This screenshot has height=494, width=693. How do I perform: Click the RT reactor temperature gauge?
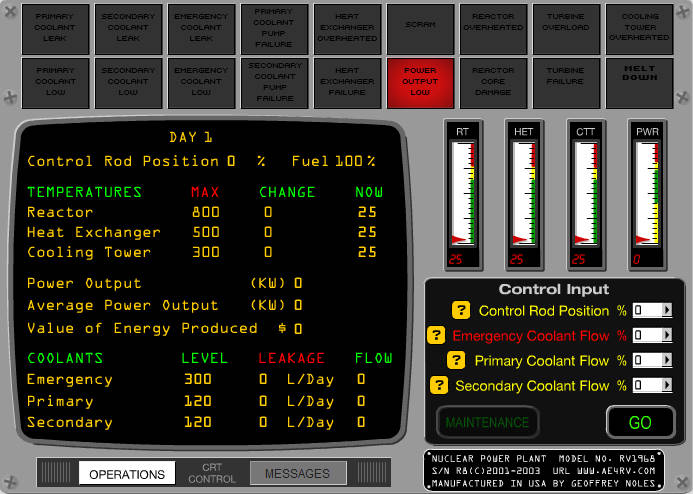pyautogui.click(x=463, y=195)
